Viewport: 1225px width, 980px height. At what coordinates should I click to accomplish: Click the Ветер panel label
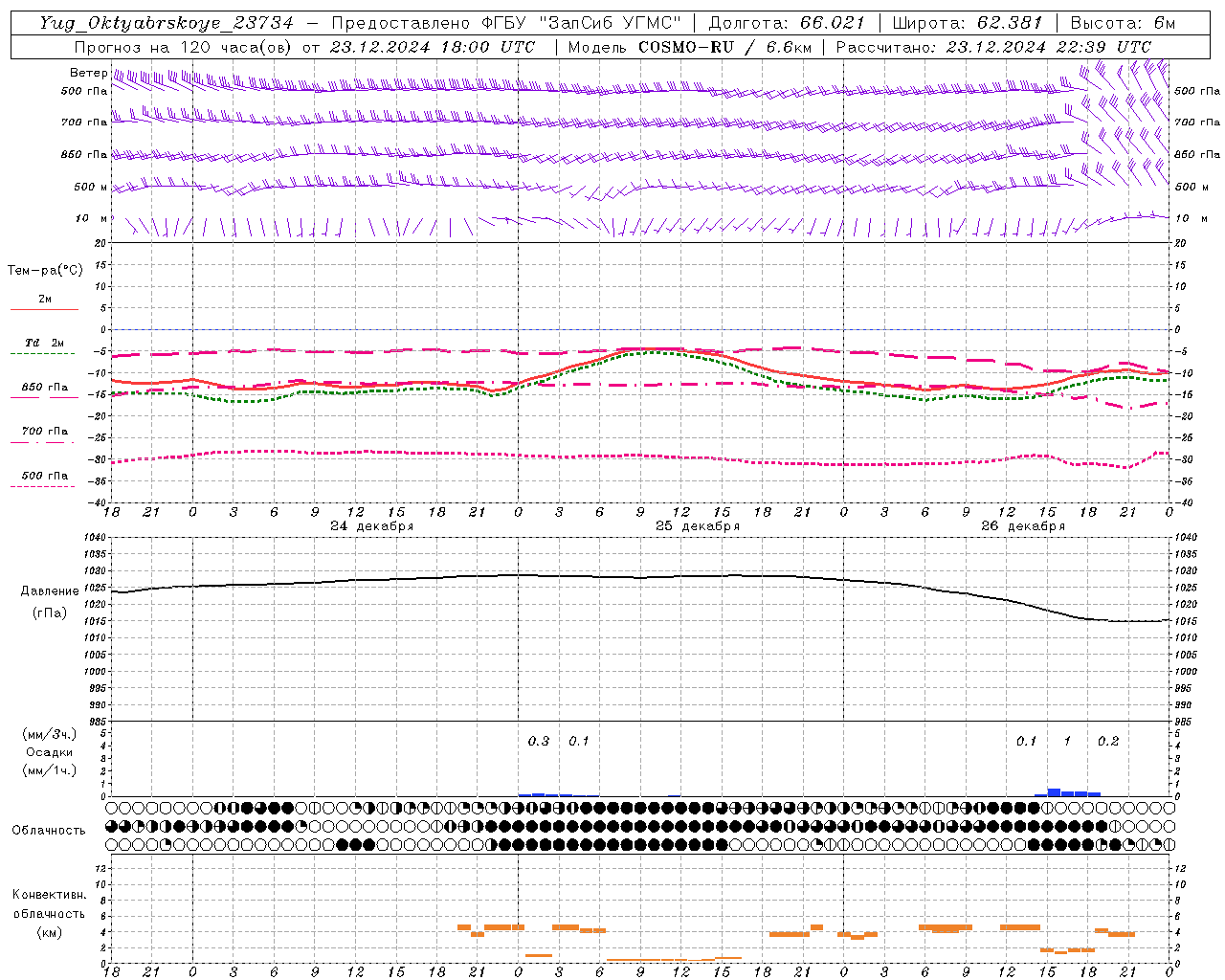click(x=88, y=73)
